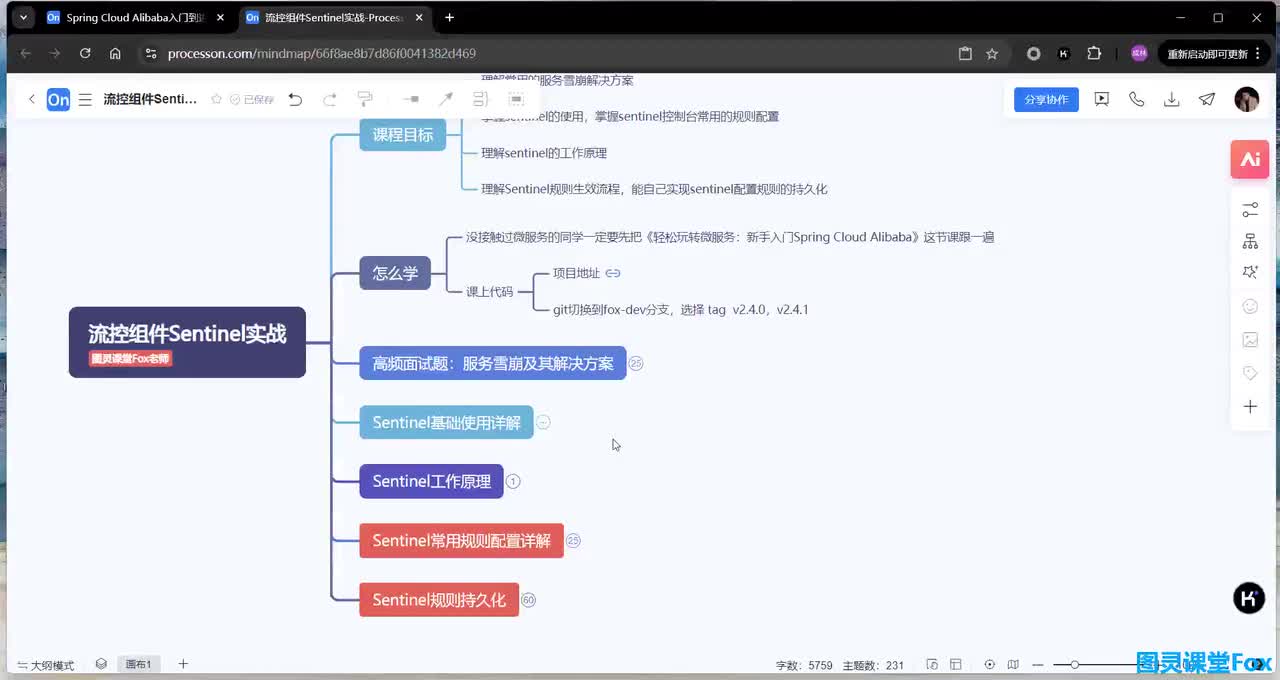Click the black K floating button
The image size is (1280, 680).
1249,598
